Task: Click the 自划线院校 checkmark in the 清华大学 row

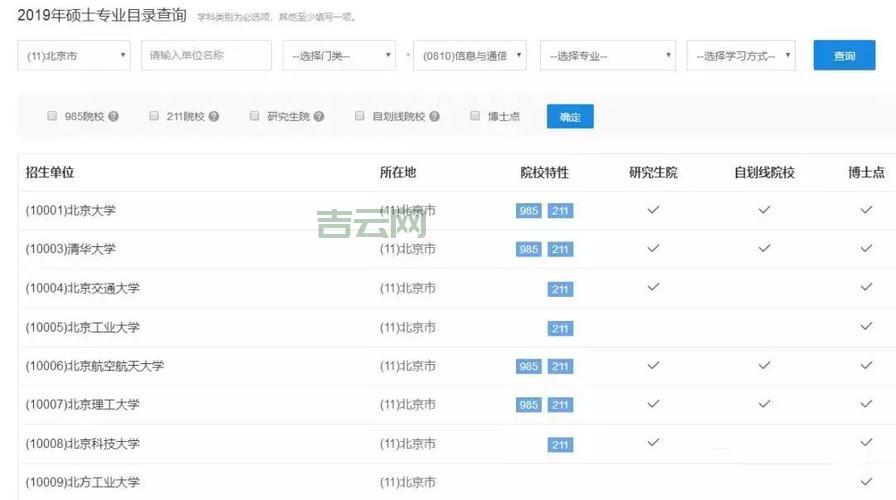Action: coord(764,248)
